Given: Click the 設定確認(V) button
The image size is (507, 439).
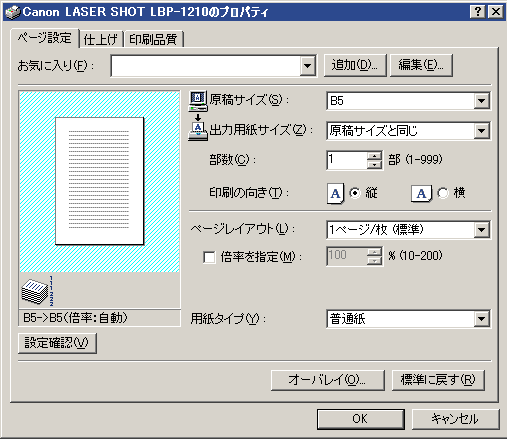Looking at the screenshot, I should coord(57,343).
